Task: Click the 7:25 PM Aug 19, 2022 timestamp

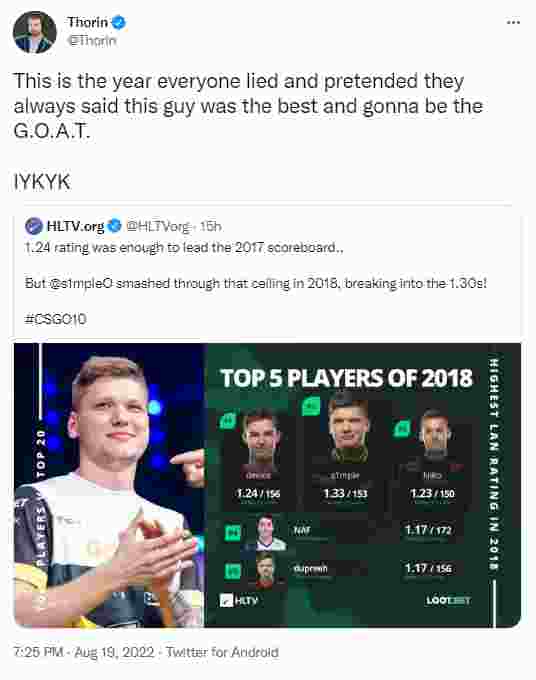Action: point(84,652)
